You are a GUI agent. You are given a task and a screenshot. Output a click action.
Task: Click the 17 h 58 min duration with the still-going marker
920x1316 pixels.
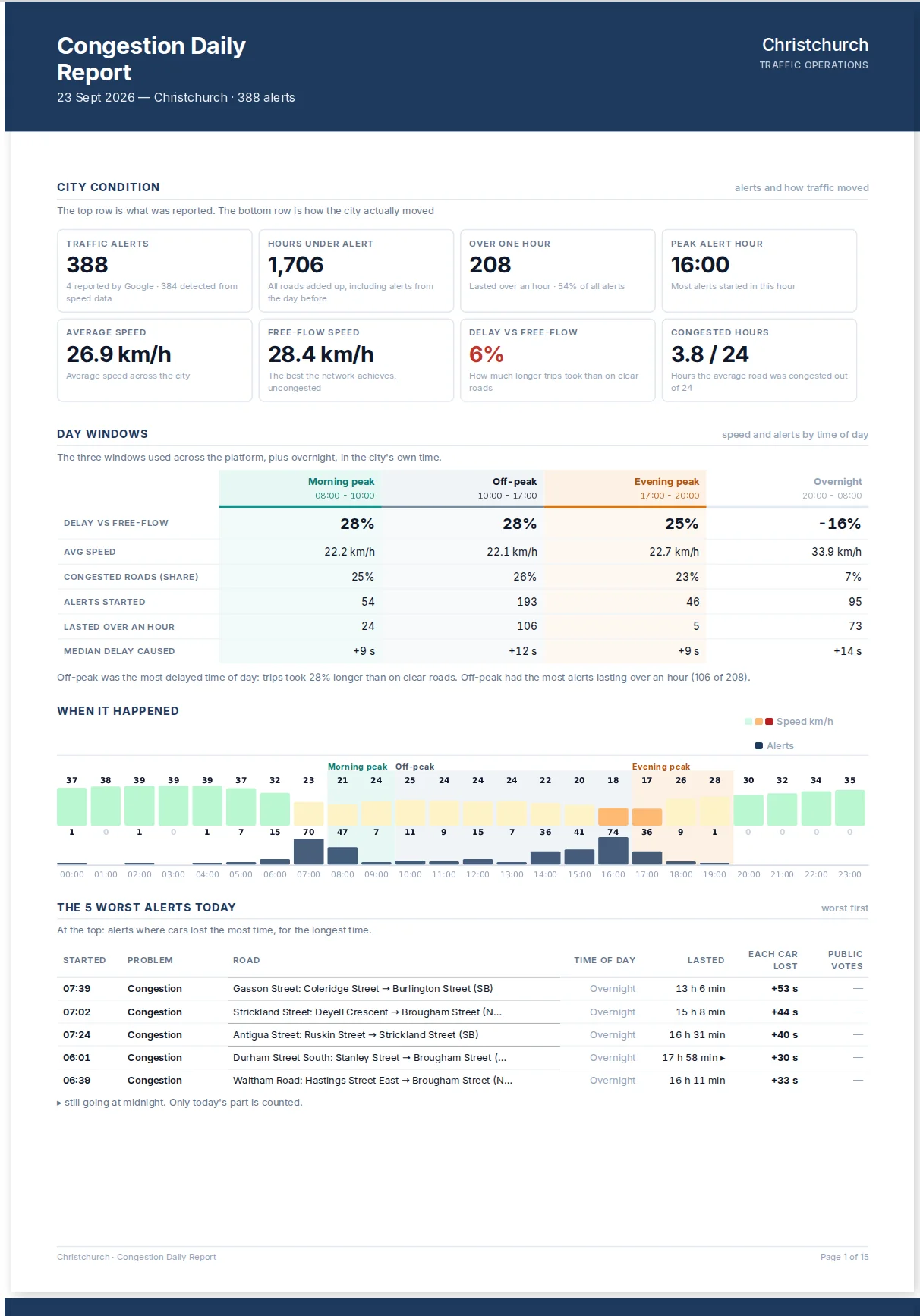[x=694, y=1058]
